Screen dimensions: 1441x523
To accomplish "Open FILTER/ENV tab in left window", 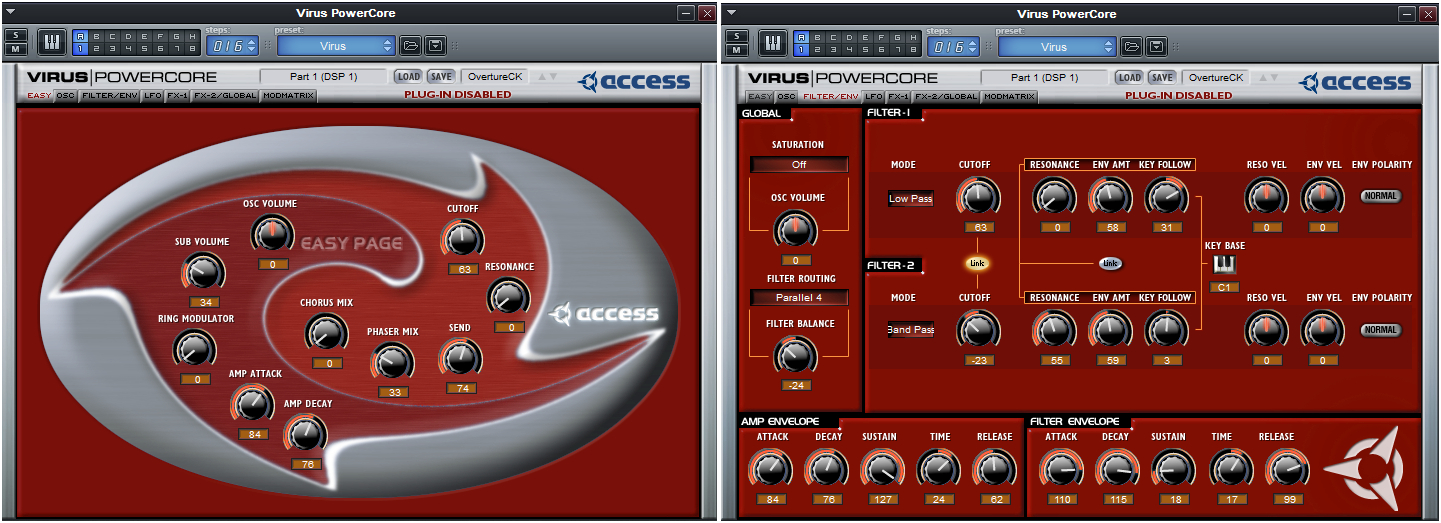I will [x=109, y=96].
